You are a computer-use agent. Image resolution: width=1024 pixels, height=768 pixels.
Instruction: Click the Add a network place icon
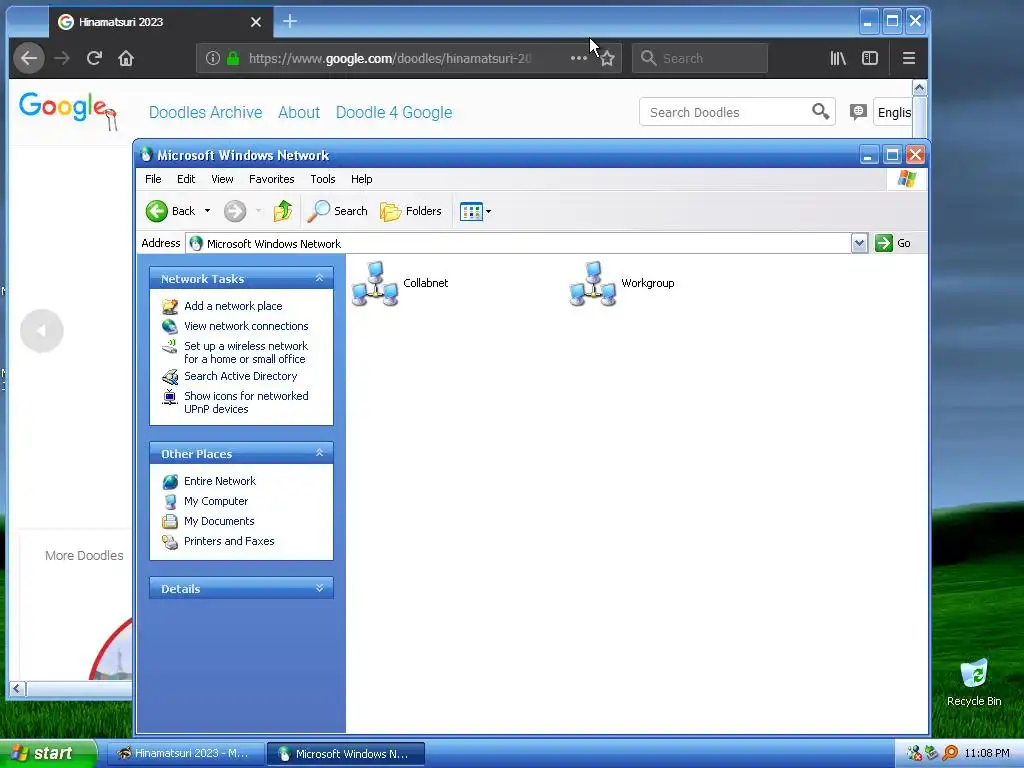click(170, 306)
